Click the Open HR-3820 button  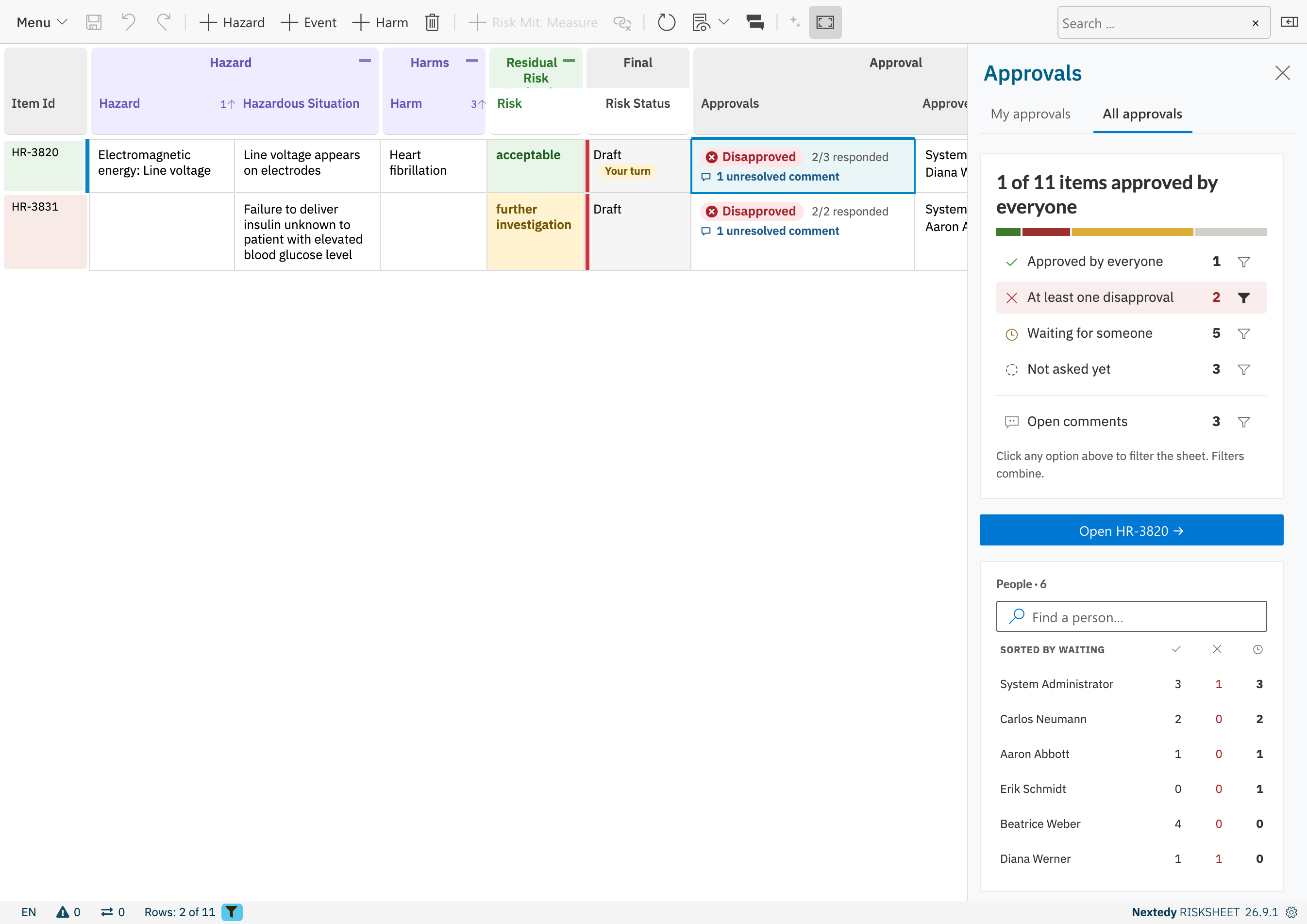click(x=1131, y=530)
